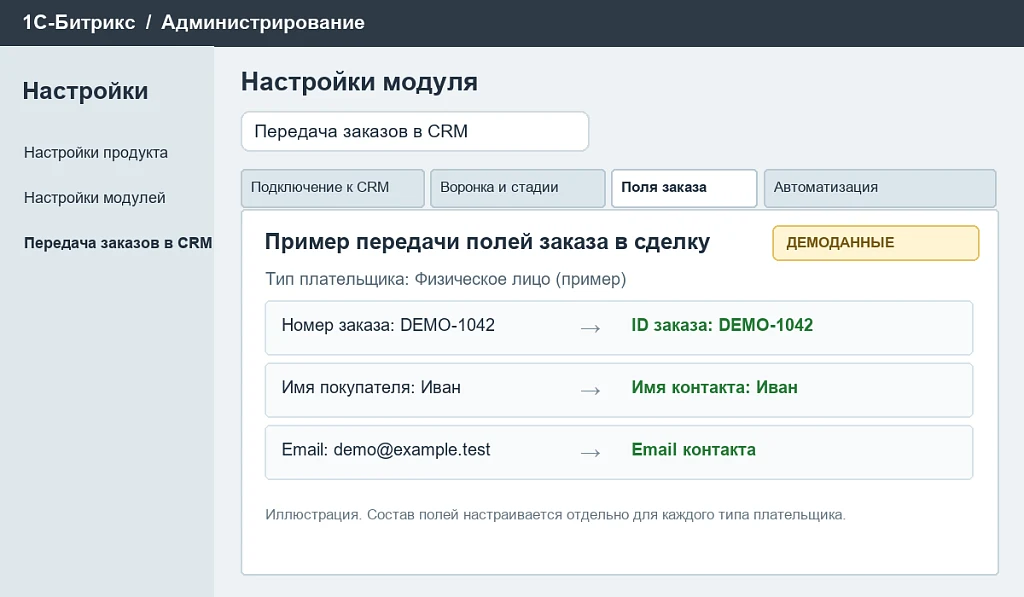Open Настройки продукта in the sidebar
Viewport: 1024px width, 597px height.
tap(96, 153)
